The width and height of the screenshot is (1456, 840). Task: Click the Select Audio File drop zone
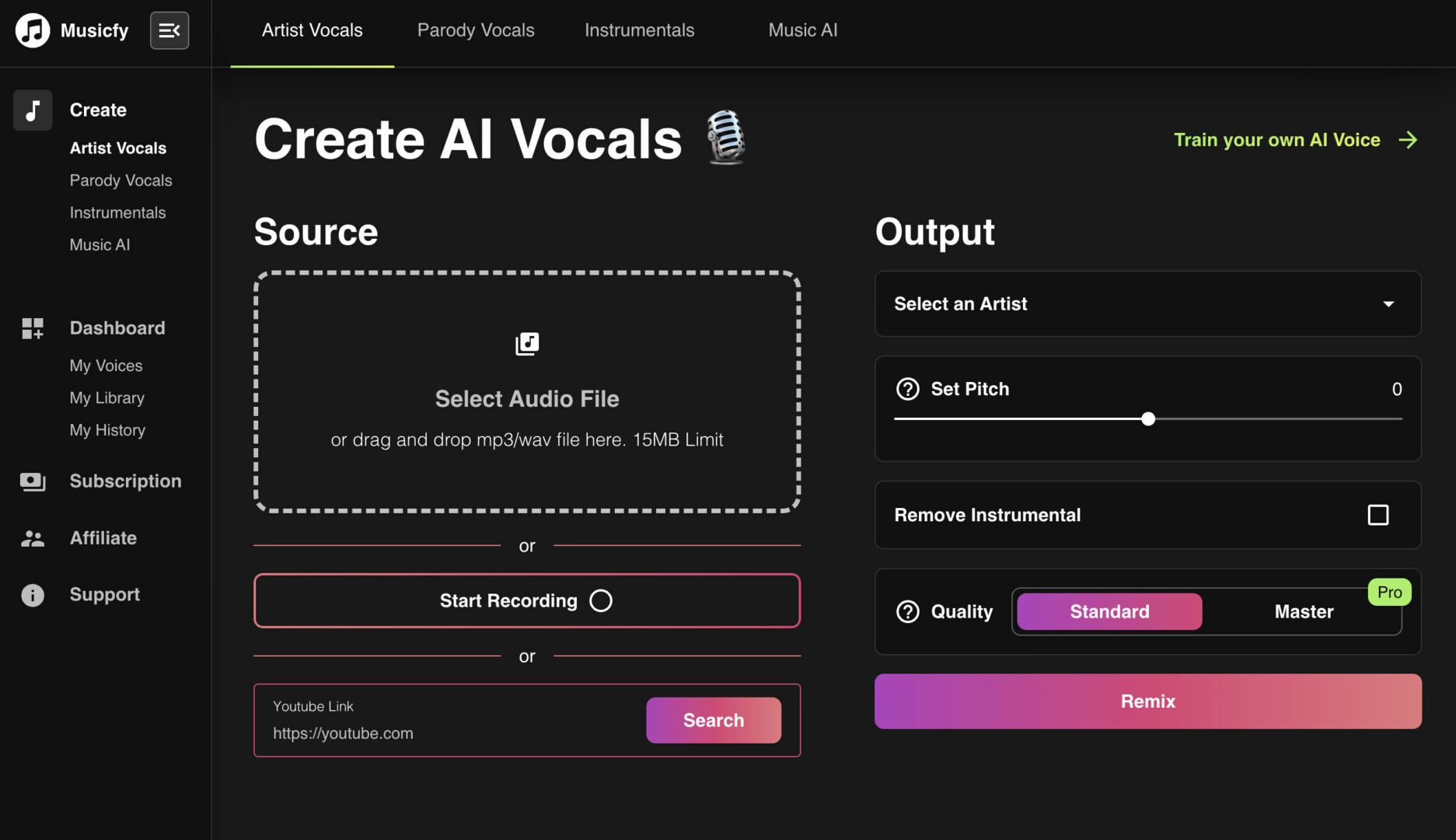[x=526, y=392]
